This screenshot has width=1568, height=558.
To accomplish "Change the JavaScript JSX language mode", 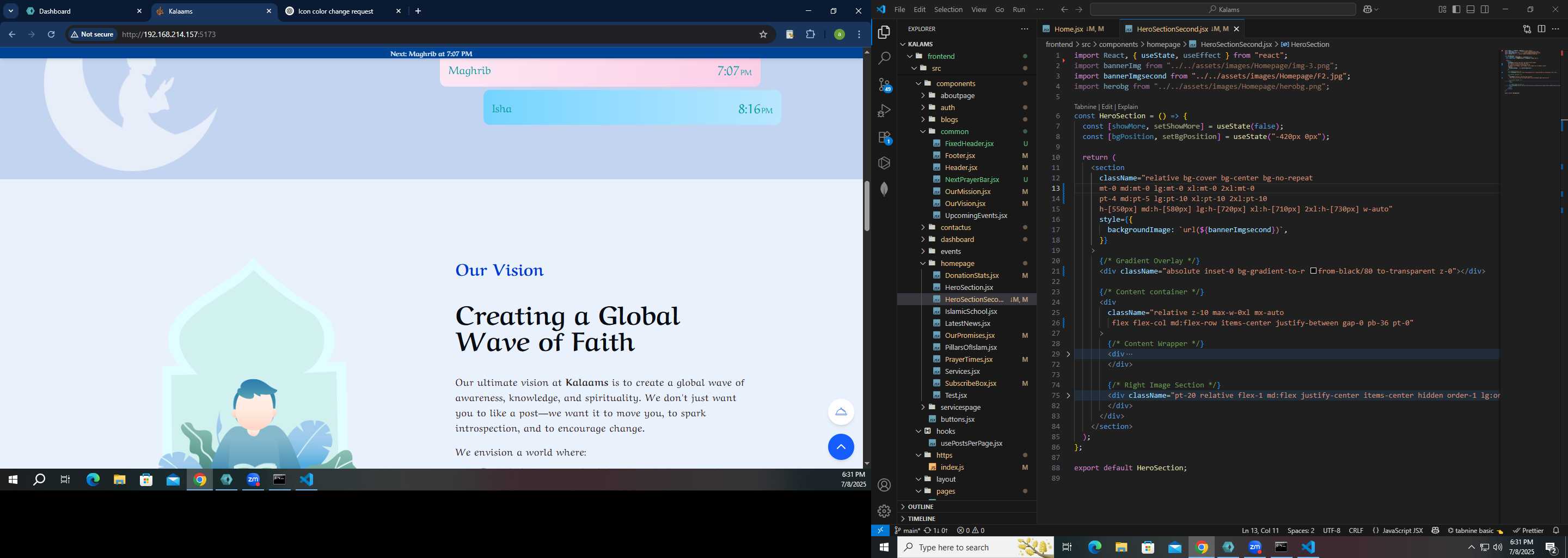I will pos(1402,531).
